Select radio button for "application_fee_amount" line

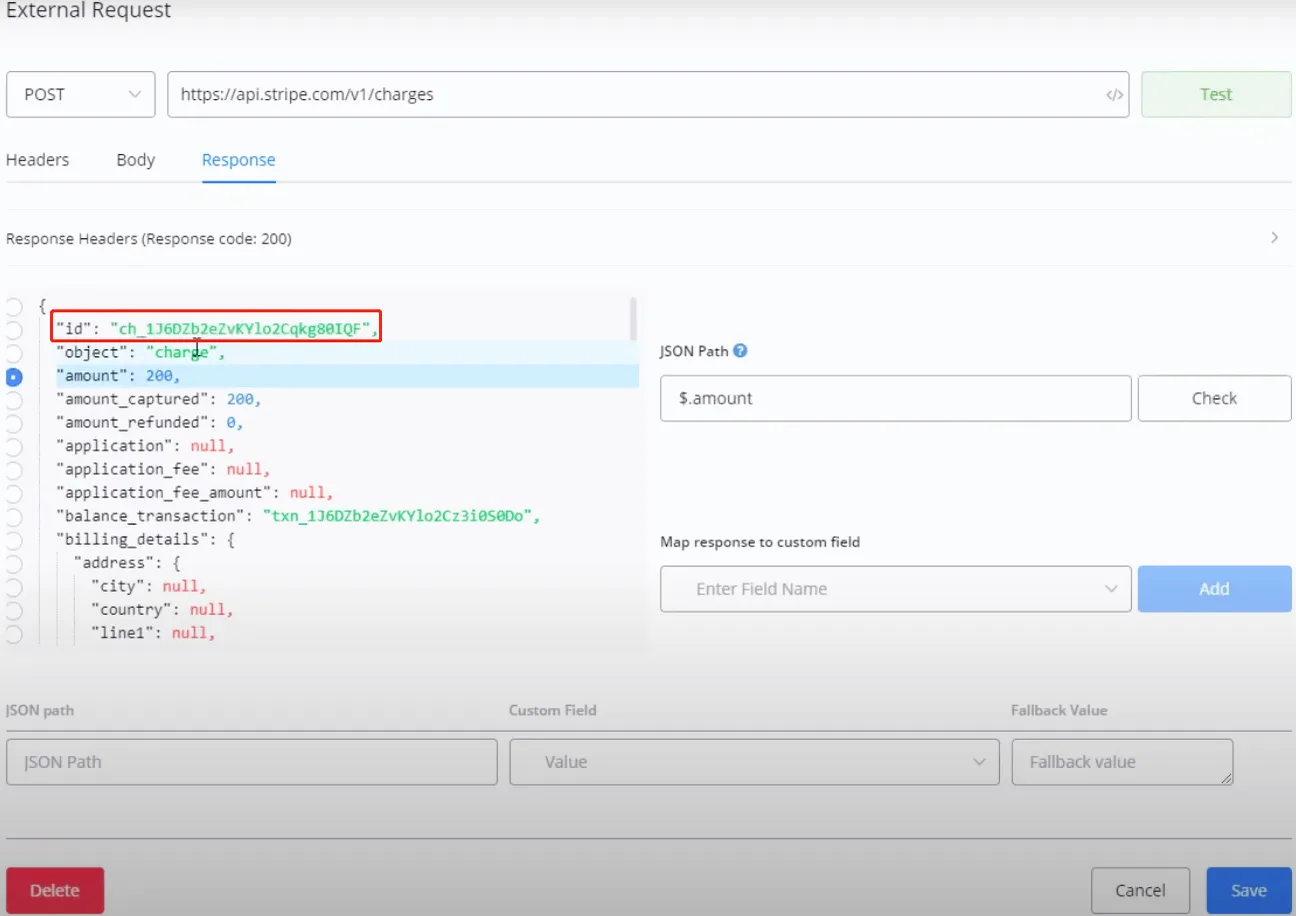14,493
